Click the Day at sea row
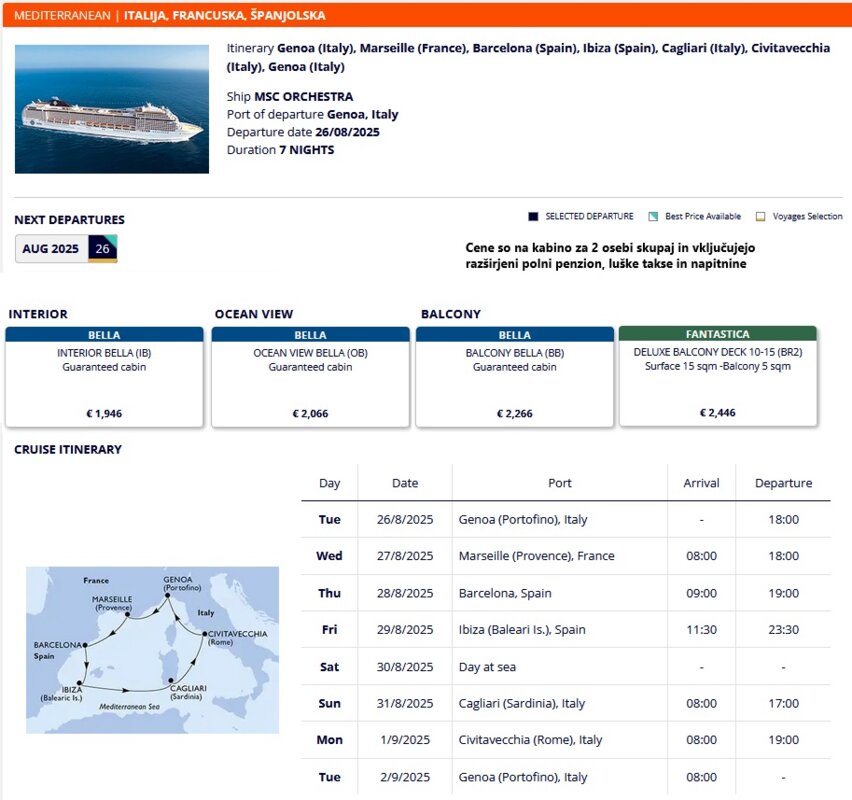852x800 pixels. click(566, 666)
